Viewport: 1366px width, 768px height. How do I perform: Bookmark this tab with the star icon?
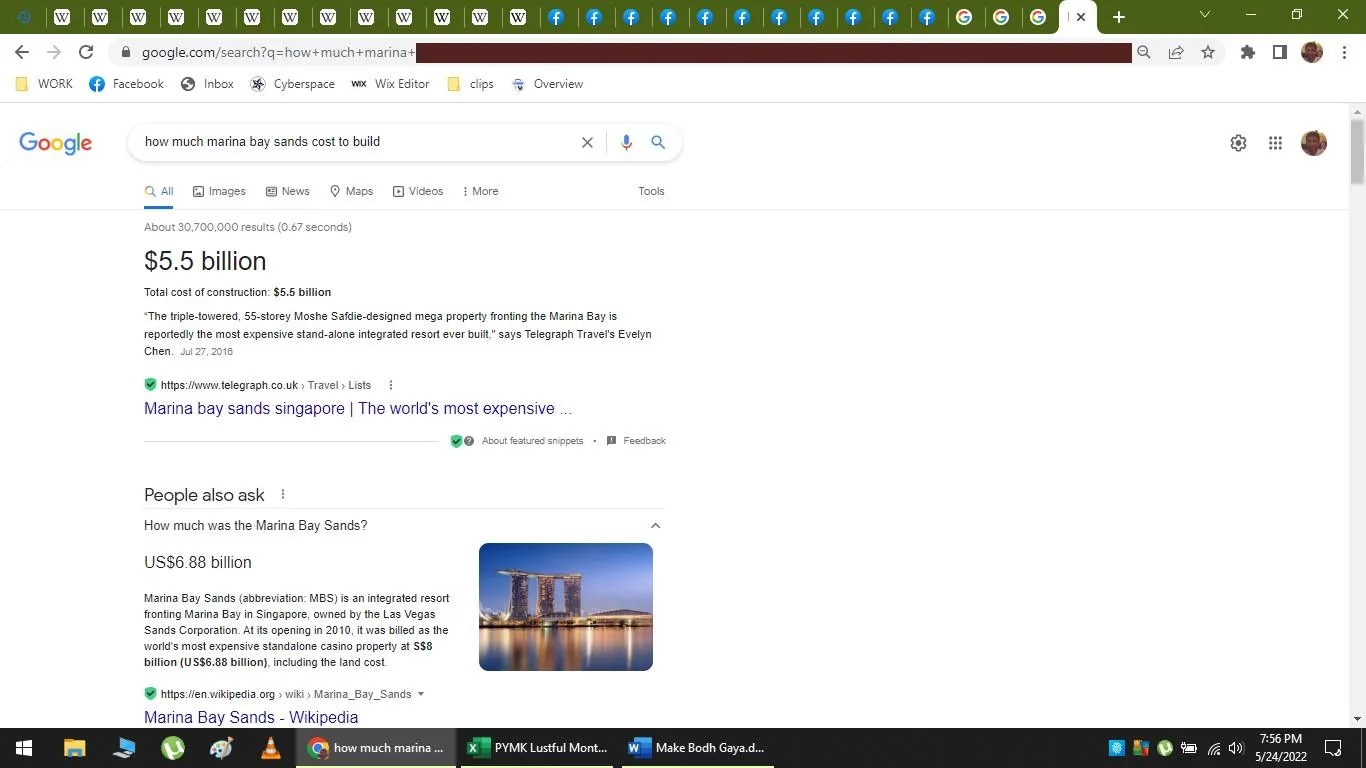1208,52
